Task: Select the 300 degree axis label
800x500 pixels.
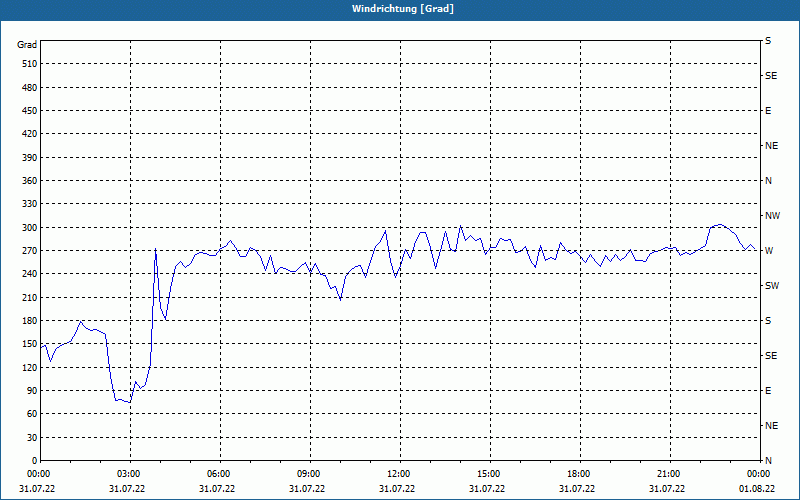Action: click(x=30, y=227)
